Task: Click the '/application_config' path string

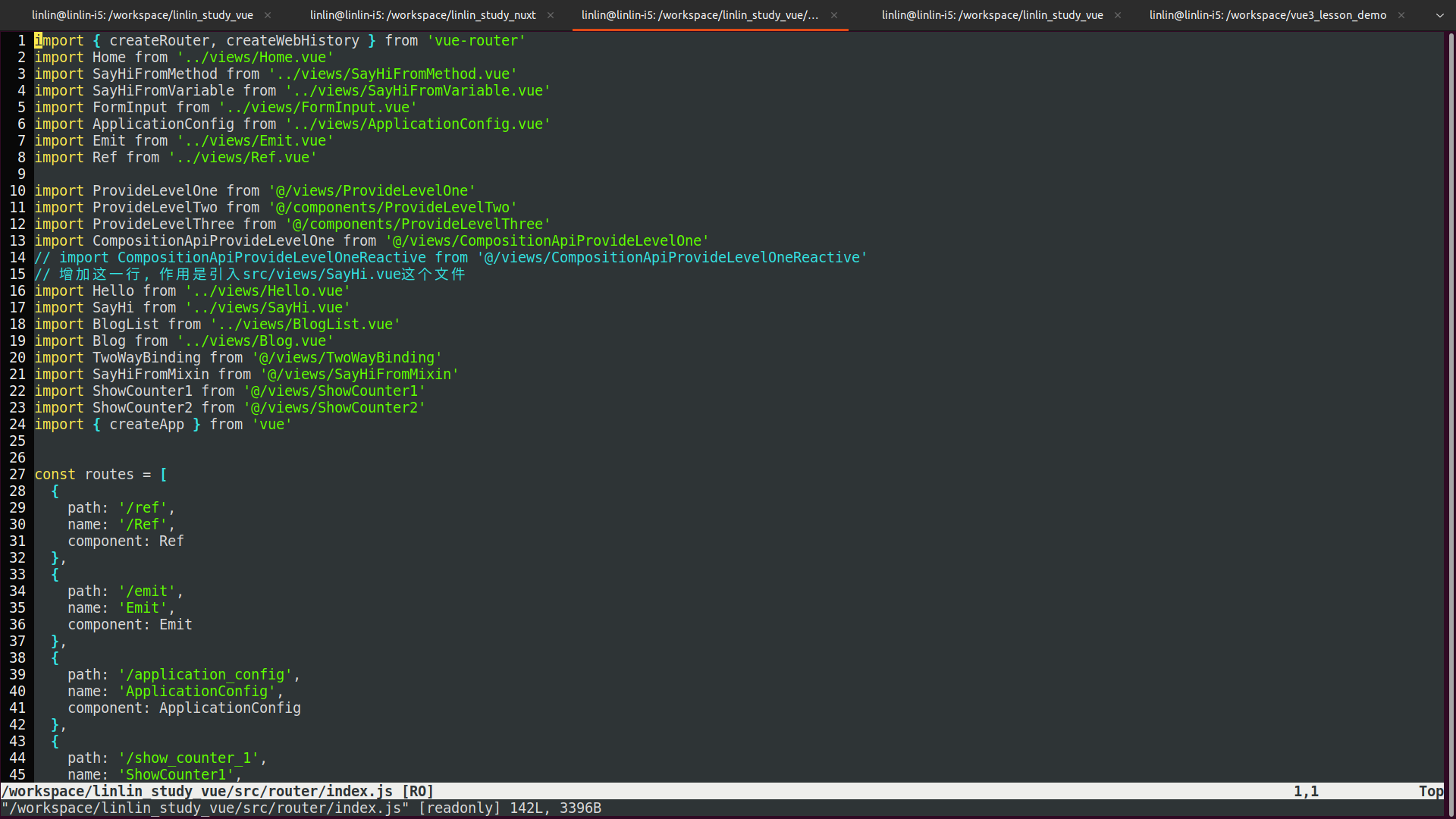Action: point(206,675)
